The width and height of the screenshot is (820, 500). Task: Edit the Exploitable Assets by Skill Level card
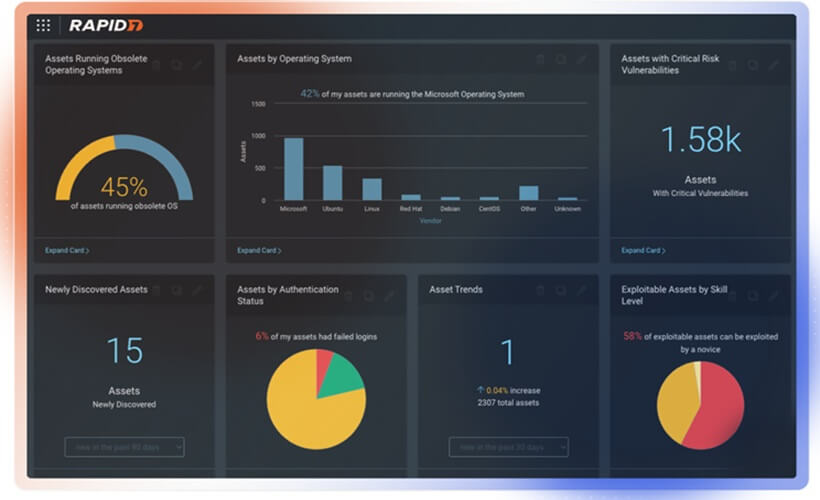click(773, 297)
